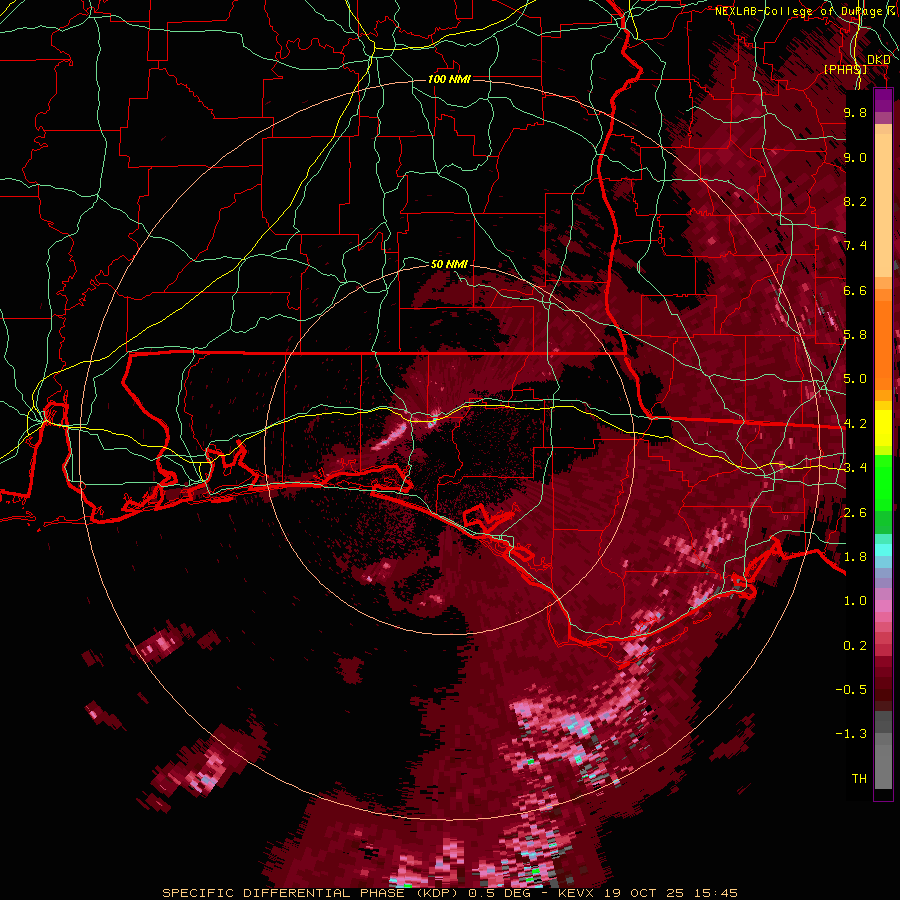Click the KEVX radar site identifier

point(577,893)
